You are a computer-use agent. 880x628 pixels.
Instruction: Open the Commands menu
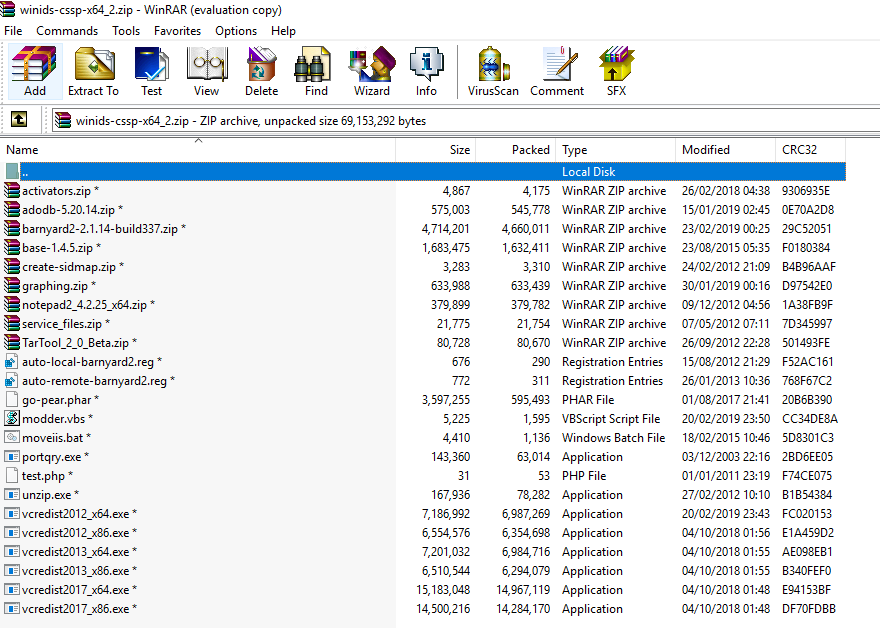pyautogui.click(x=66, y=30)
